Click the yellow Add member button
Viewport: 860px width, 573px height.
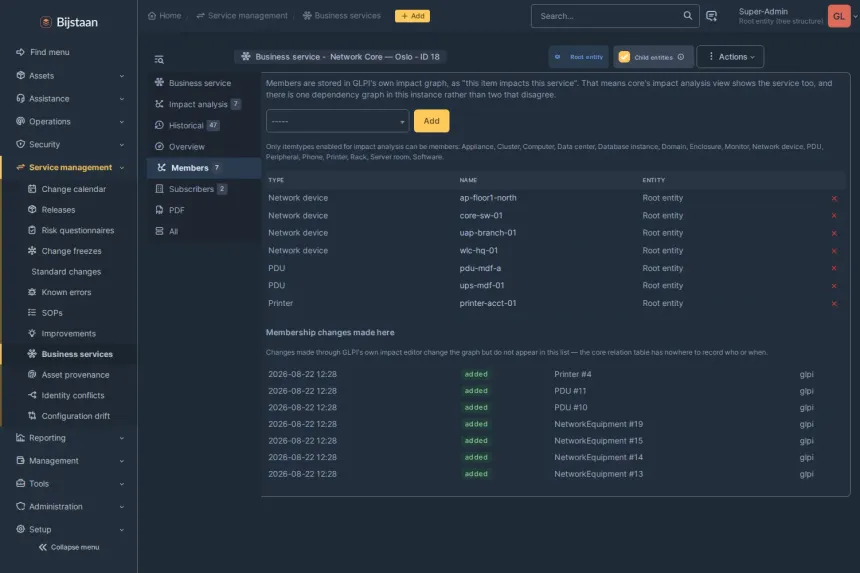(431, 121)
